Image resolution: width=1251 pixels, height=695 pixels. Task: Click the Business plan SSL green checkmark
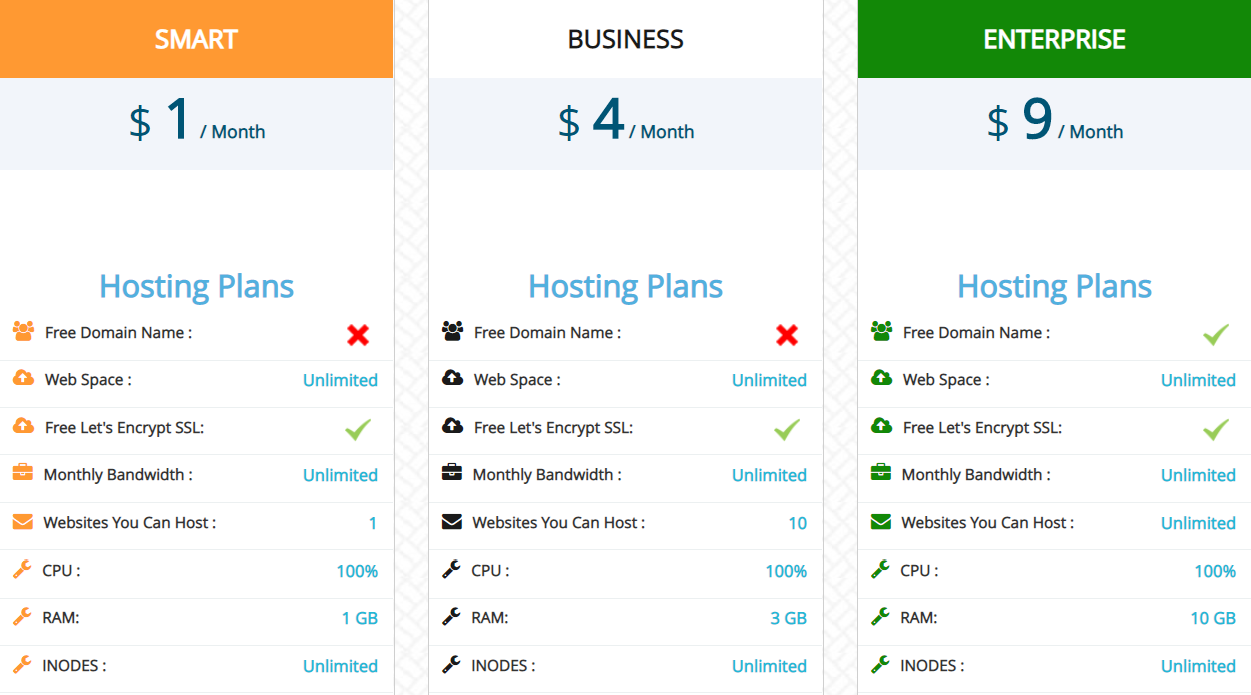tap(787, 429)
